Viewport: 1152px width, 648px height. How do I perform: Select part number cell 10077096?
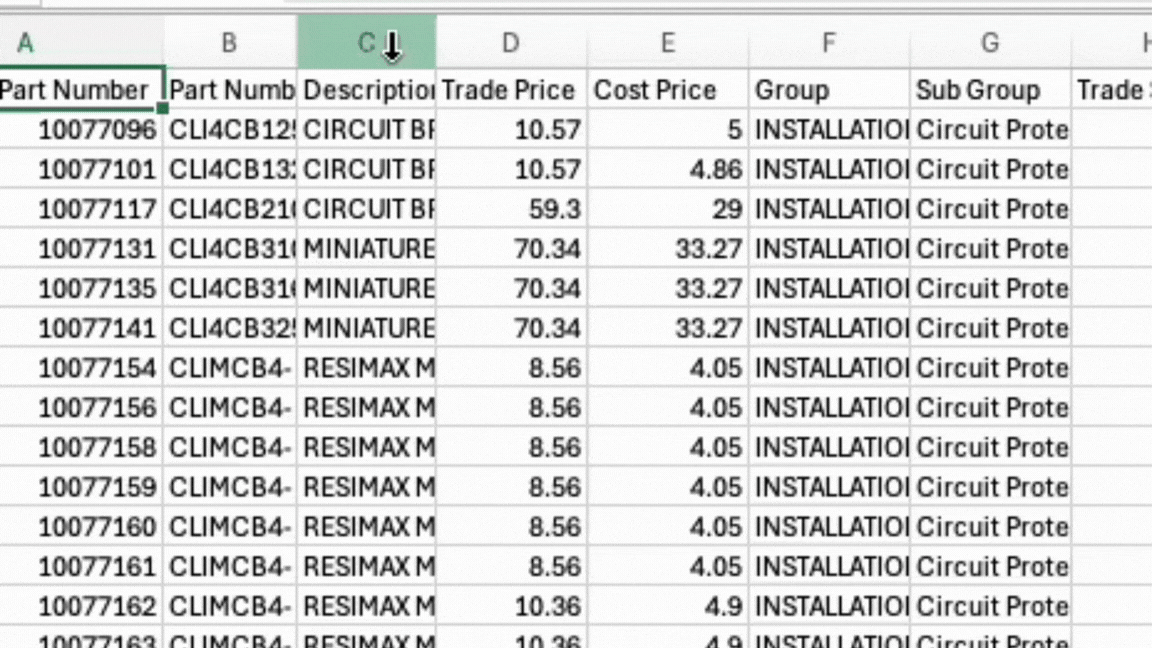80,130
